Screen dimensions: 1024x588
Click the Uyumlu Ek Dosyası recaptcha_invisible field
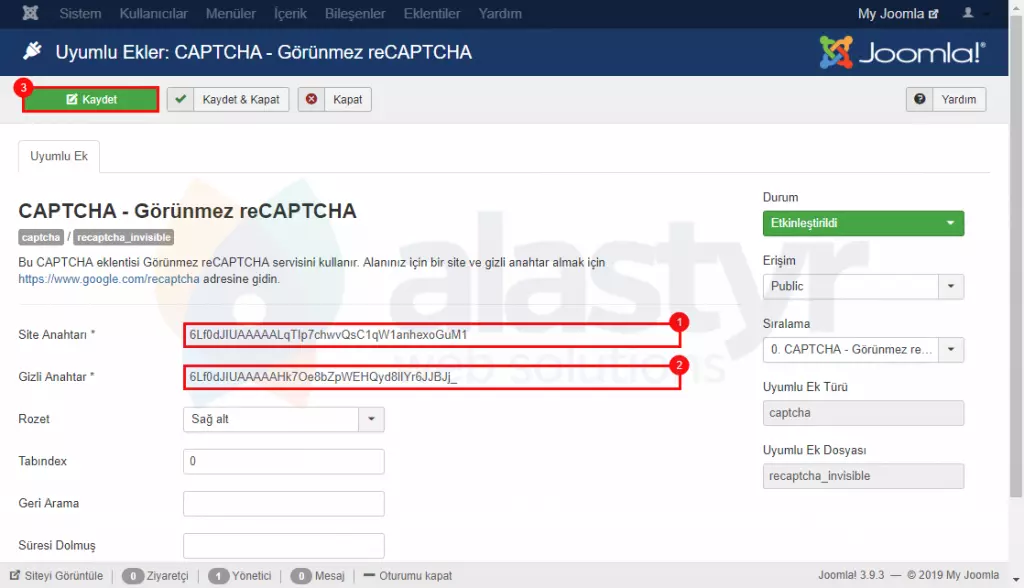[863, 476]
